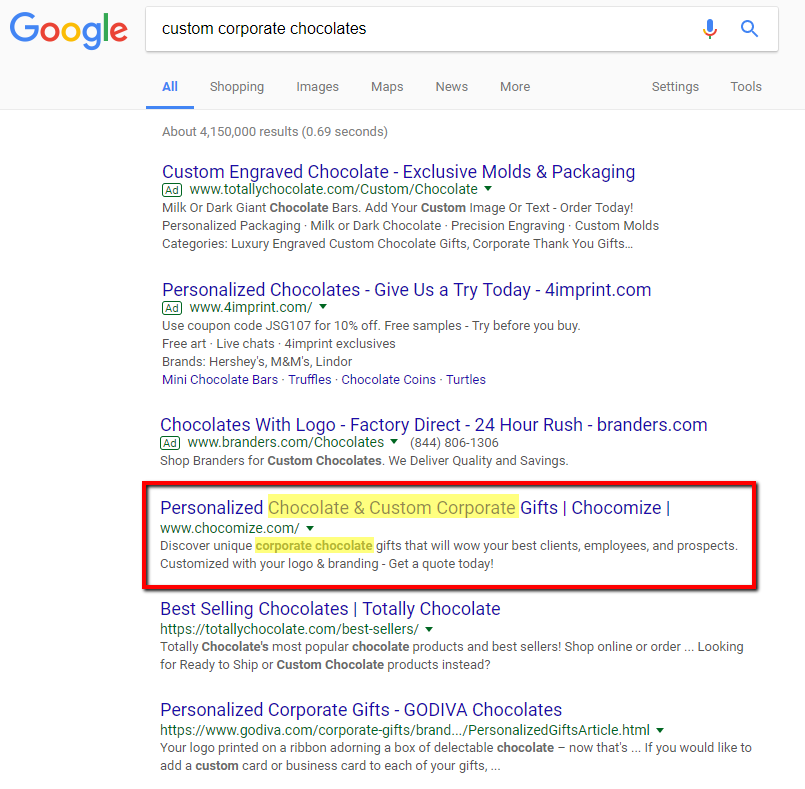Image resolution: width=805 pixels, height=789 pixels.
Task: Click Ad badge beside totallychocolate.com URL
Action: coord(172,190)
